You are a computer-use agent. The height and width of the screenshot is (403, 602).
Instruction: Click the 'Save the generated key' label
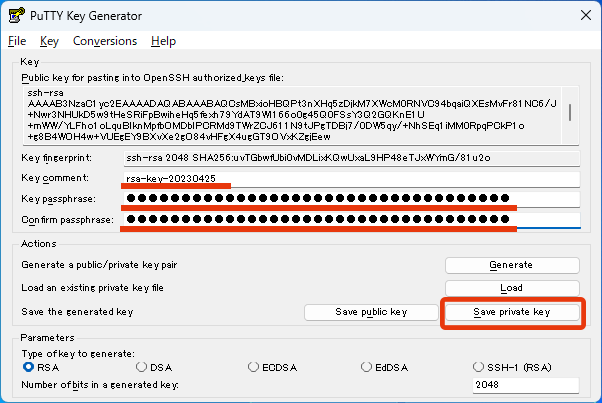pyautogui.click(x=78, y=312)
